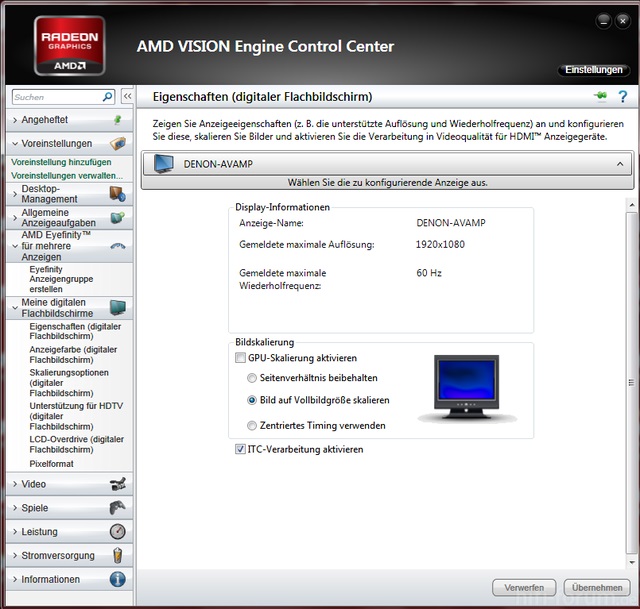Collapse the Voreinstellungen section
The height and width of the screenshot is (609, 640).
click(x=15, y=144)
